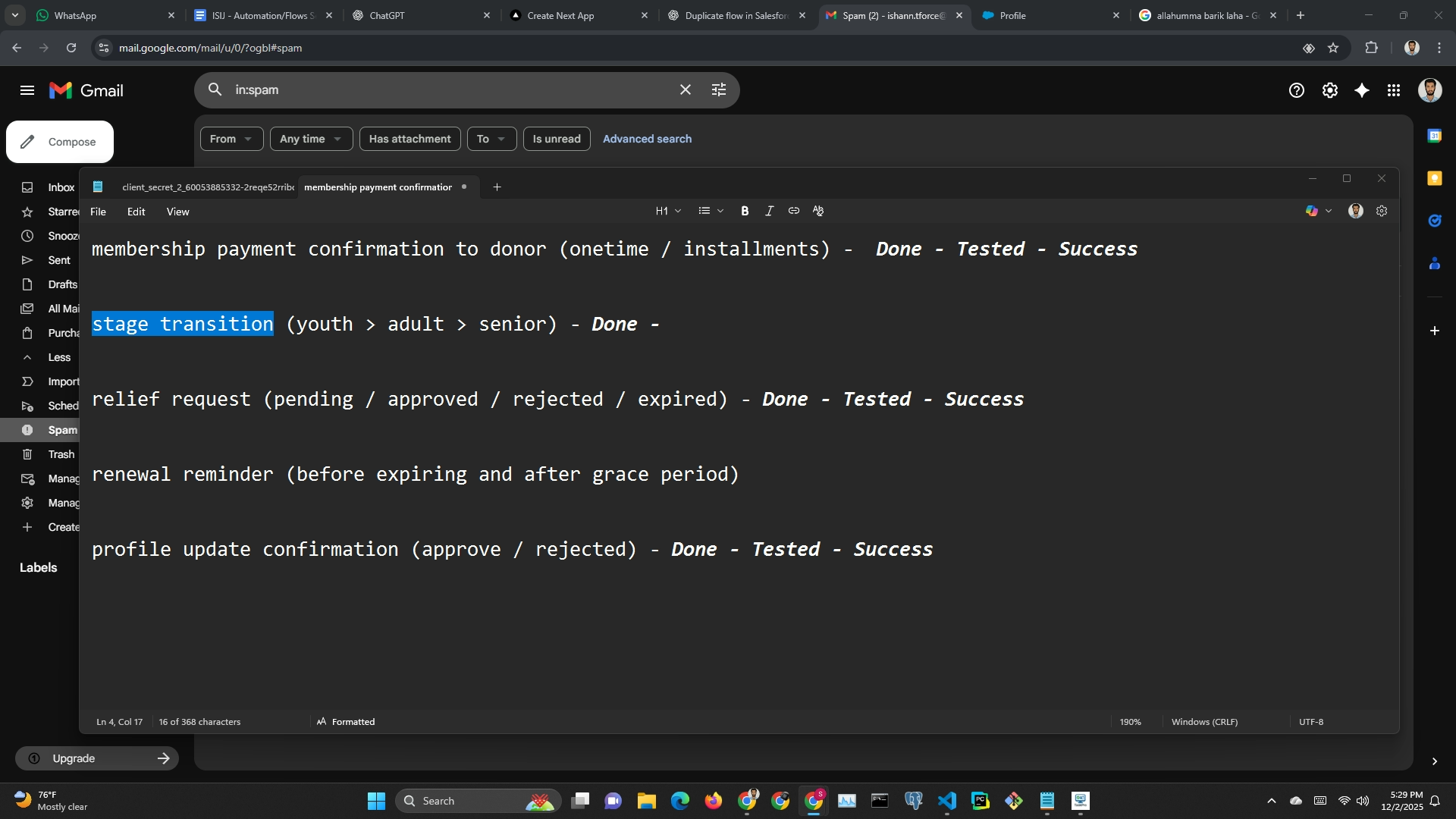This screenshot has height=819, width=1456.
Task: Open Gmail support help icon
Action: 1296,91
